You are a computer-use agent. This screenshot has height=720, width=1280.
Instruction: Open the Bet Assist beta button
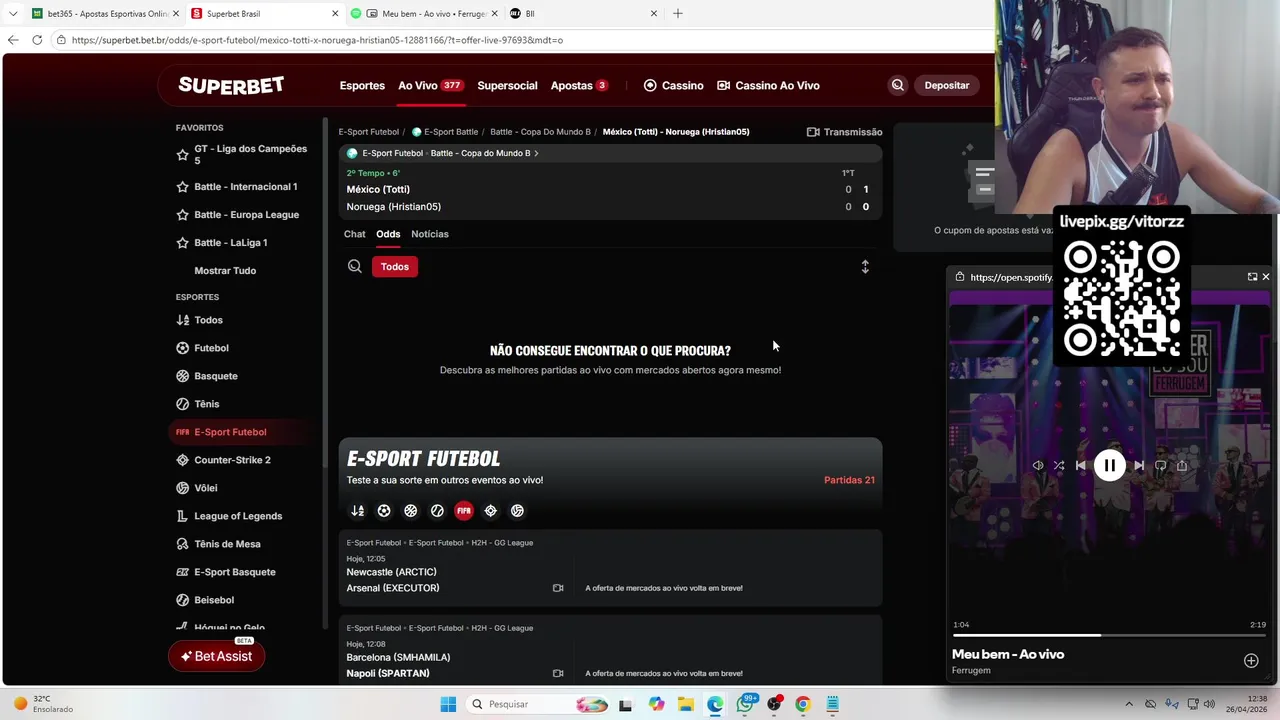(216, 657)
